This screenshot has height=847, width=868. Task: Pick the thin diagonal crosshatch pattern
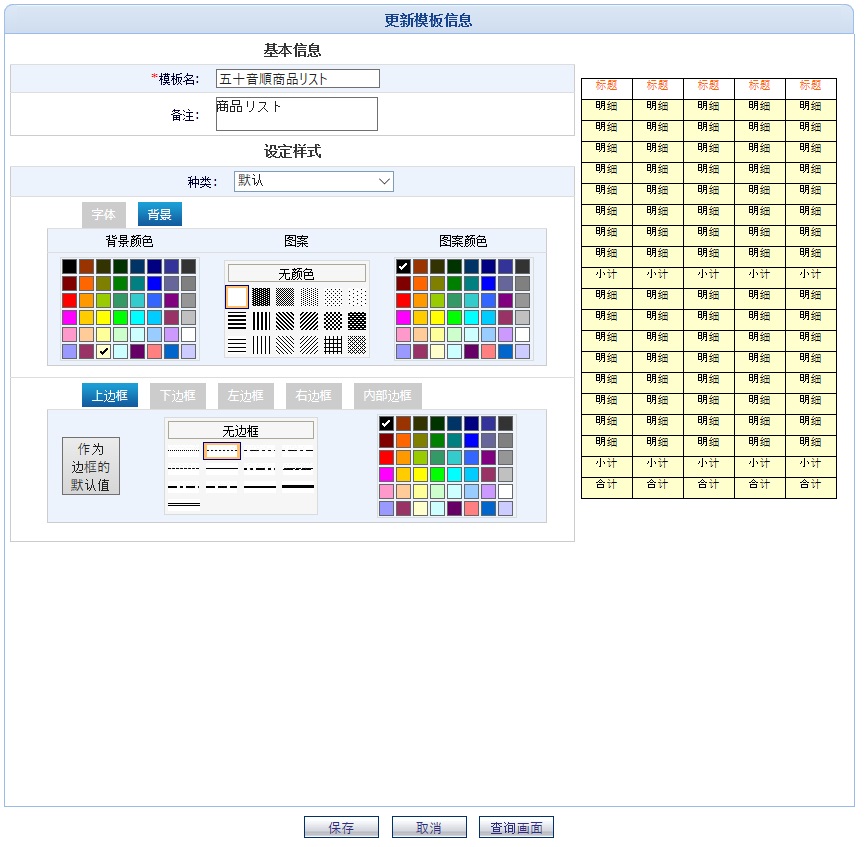coord(357,345)
